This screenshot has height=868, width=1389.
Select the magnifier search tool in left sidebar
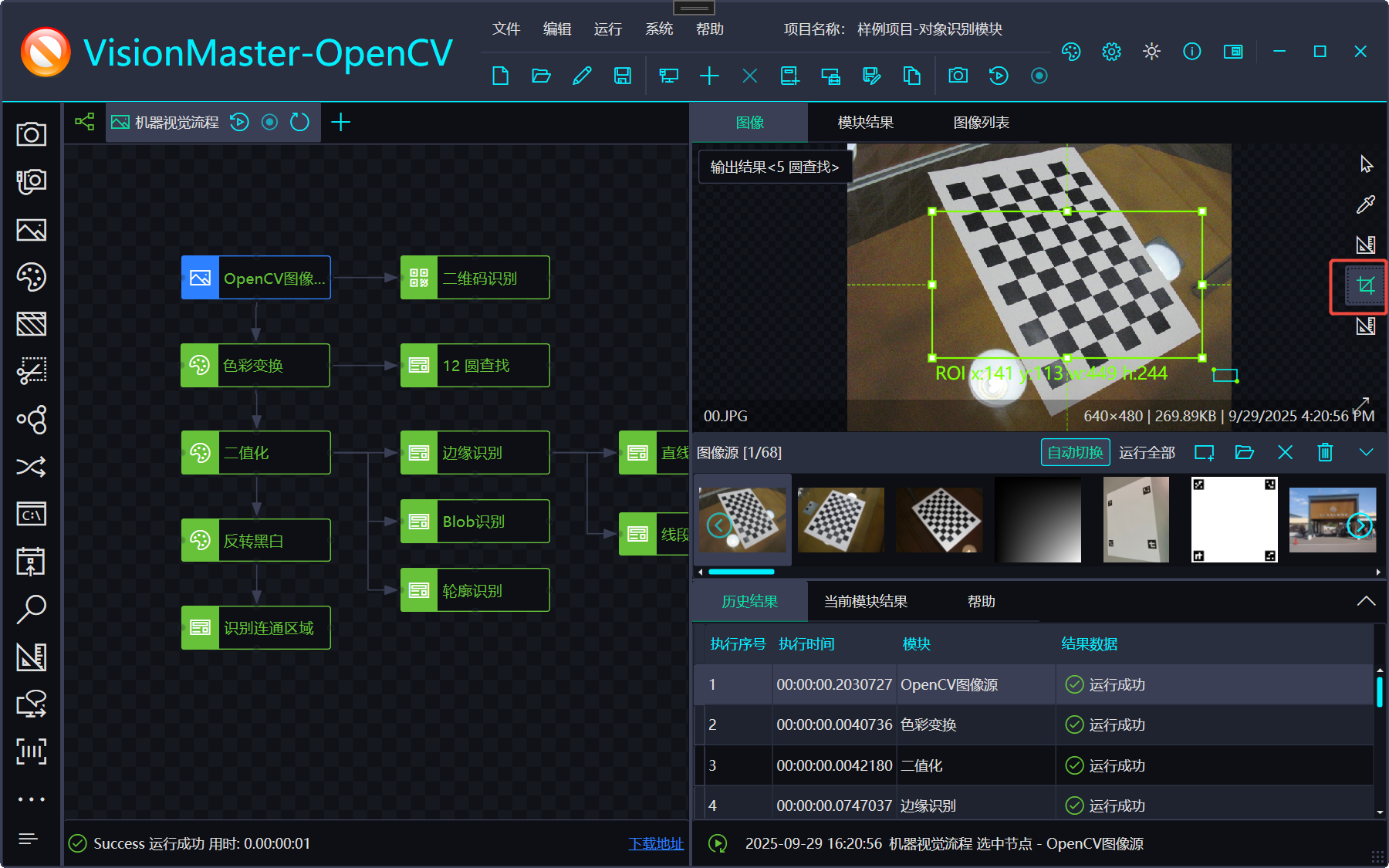(x=32, y=609)
